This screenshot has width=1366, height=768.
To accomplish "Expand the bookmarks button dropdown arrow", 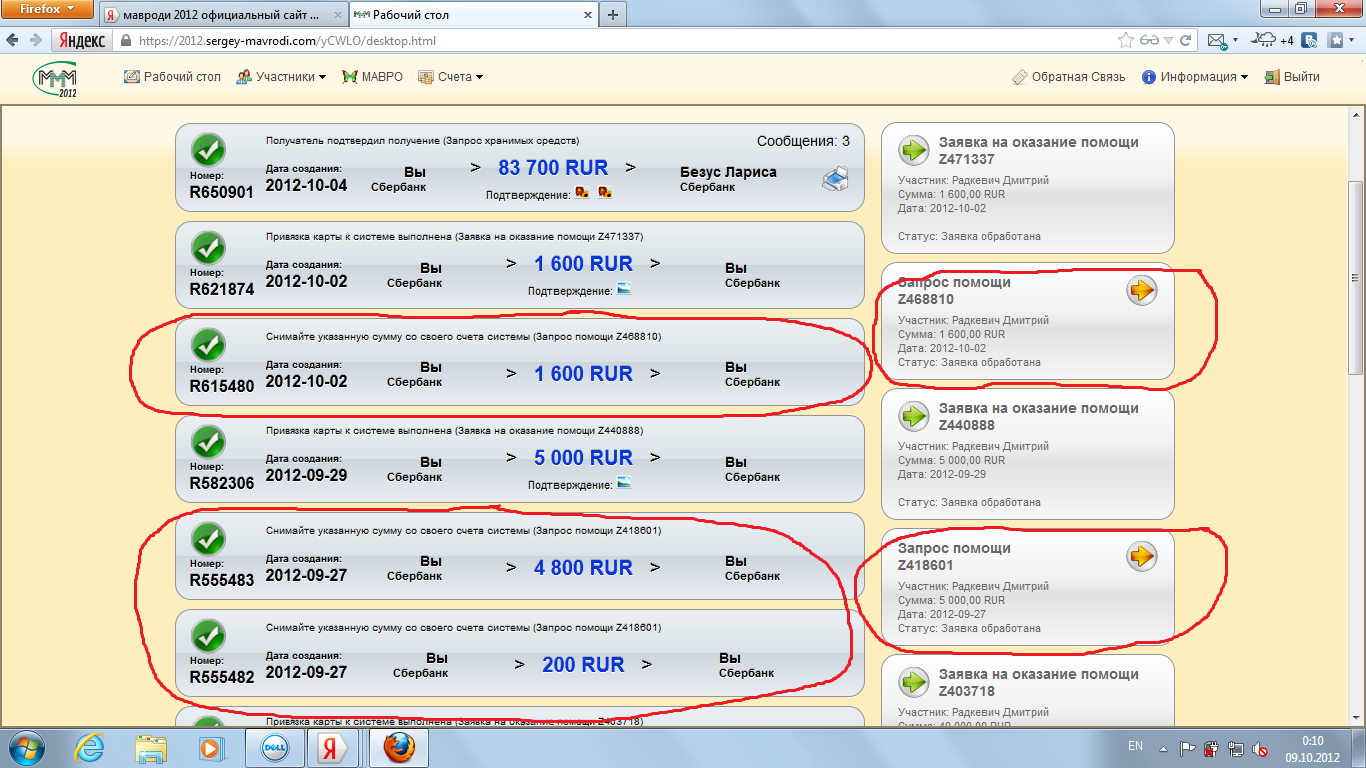I will [1352, 41].
